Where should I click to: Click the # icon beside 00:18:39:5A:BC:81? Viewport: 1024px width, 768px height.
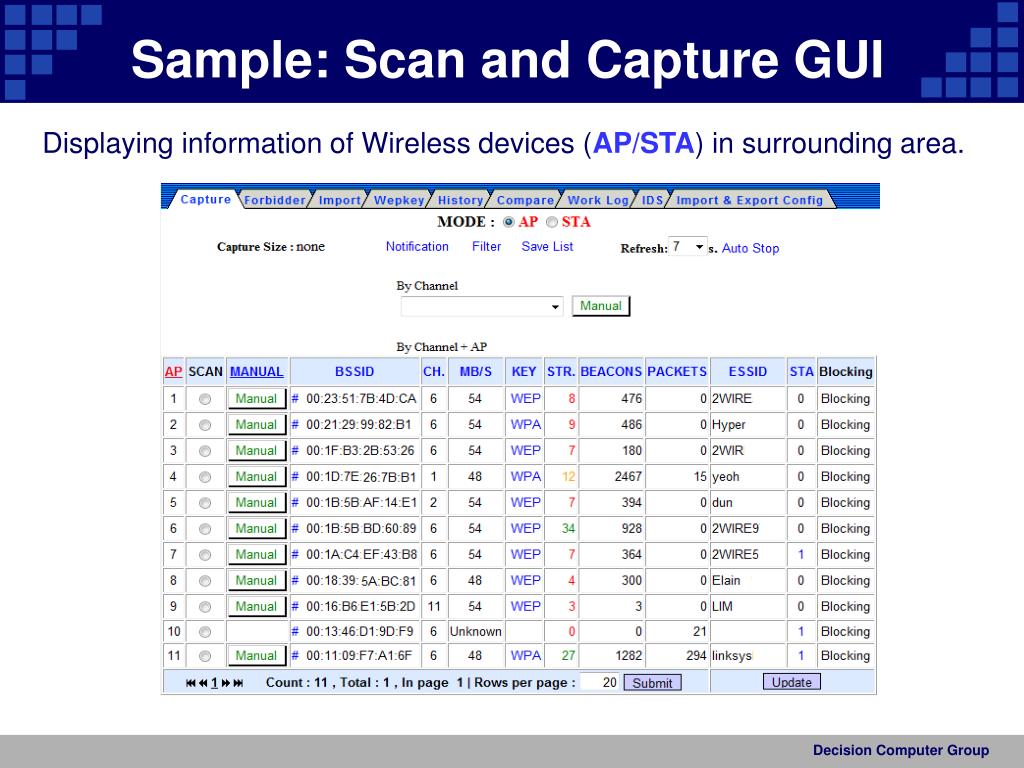295,581
